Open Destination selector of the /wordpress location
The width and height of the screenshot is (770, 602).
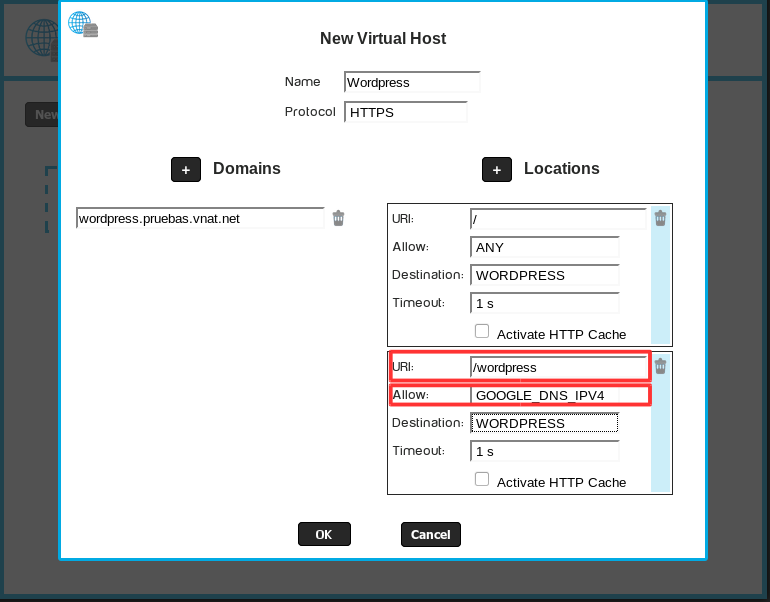[545, 423]
